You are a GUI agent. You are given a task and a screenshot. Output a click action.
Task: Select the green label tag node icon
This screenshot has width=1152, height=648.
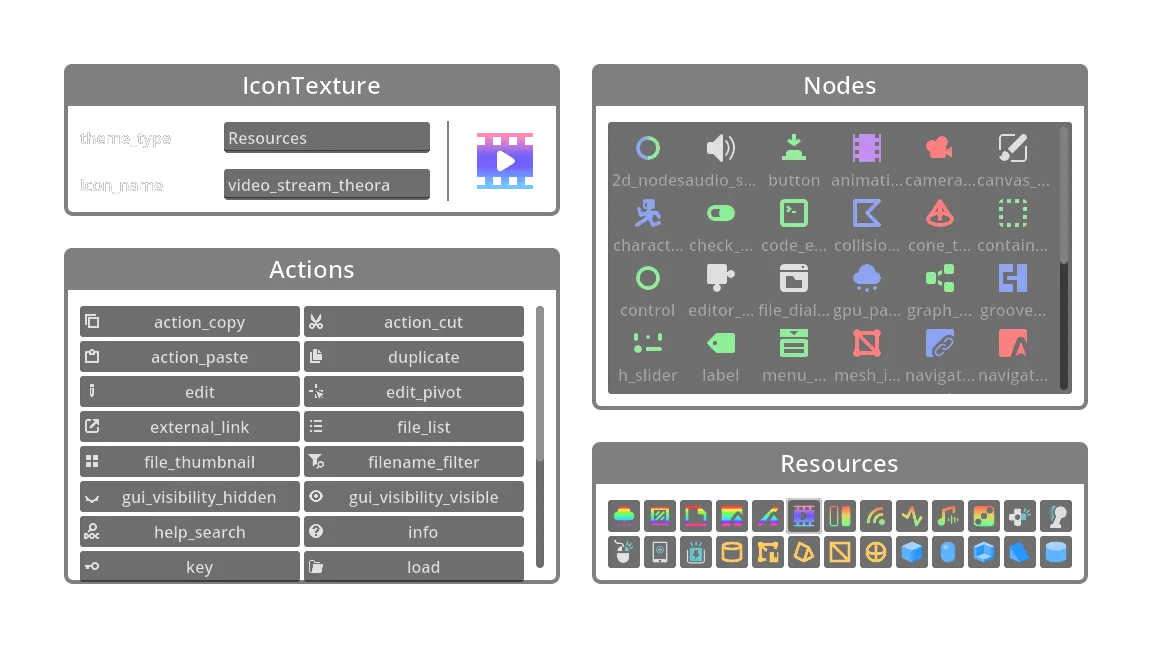tap(720, 344)
